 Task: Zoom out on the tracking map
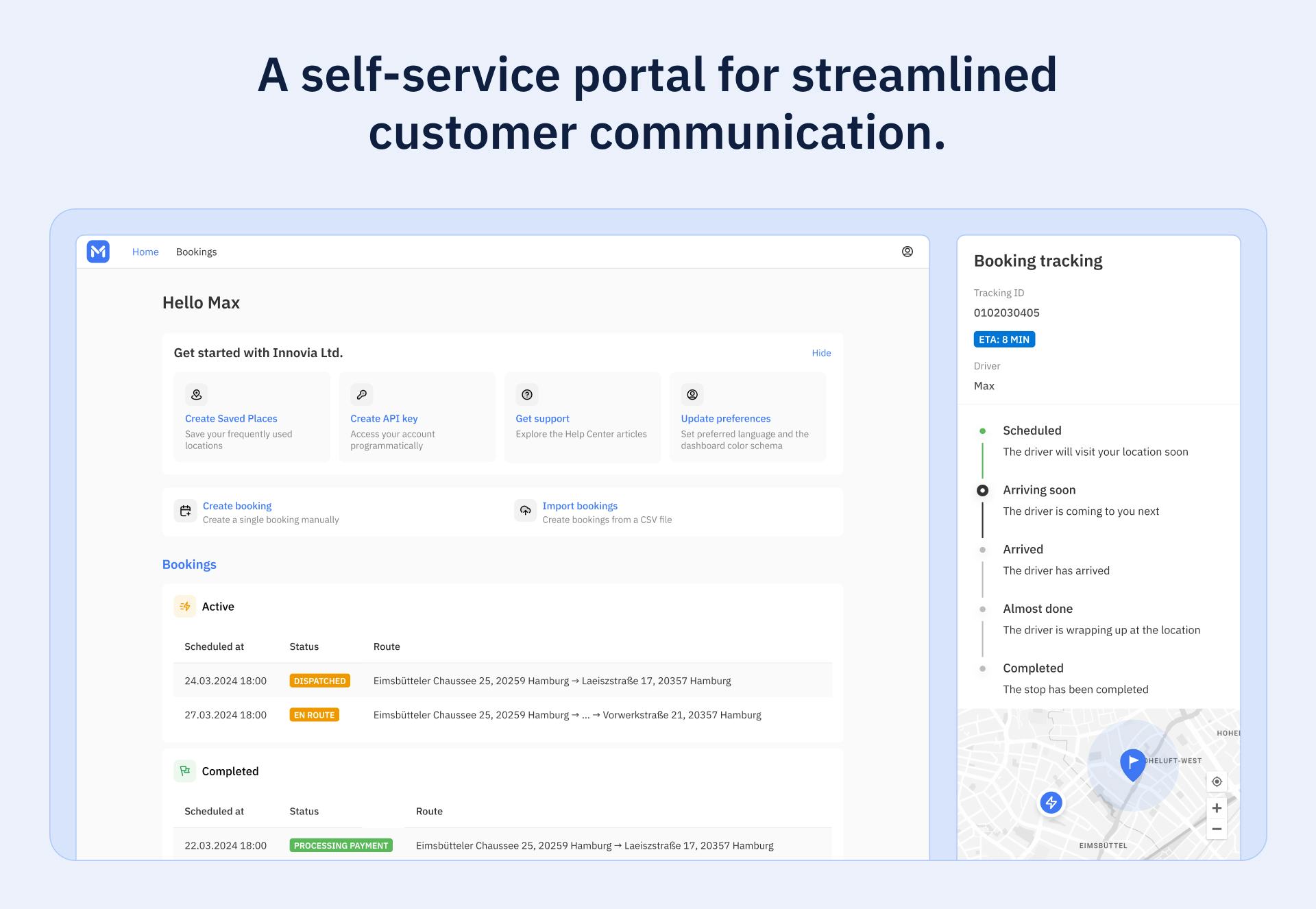point(1217,829)
